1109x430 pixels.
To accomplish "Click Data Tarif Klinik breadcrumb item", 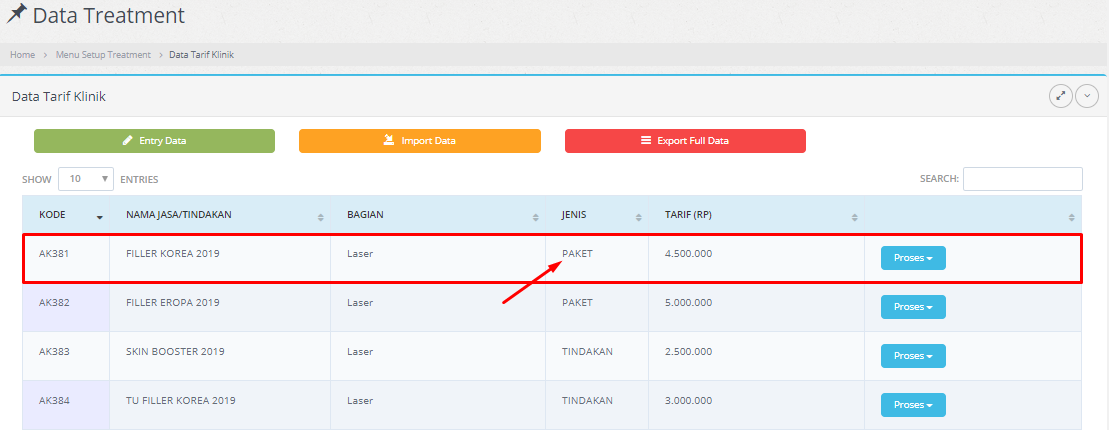I will 202,54.
